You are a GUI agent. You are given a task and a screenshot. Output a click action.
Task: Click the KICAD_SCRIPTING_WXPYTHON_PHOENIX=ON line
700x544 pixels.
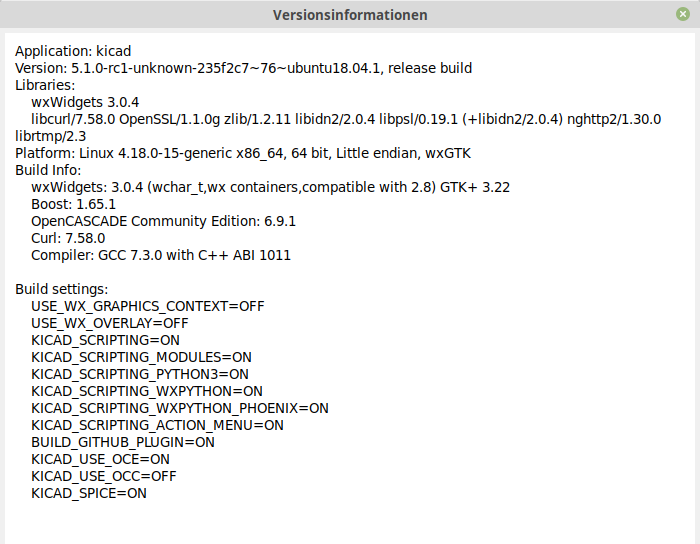[180, 408]
